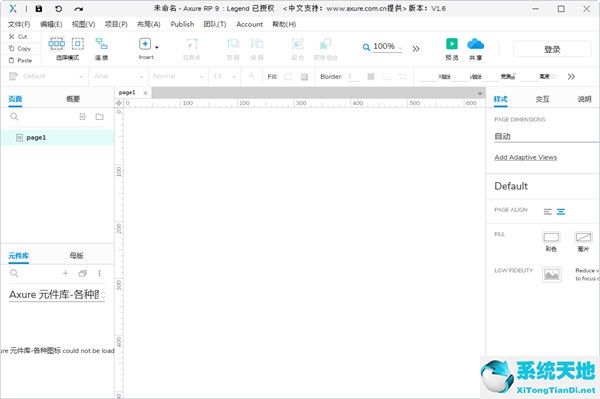Click the send to back (置底) icon
The image size is (600, 399).
click(257, 44)
